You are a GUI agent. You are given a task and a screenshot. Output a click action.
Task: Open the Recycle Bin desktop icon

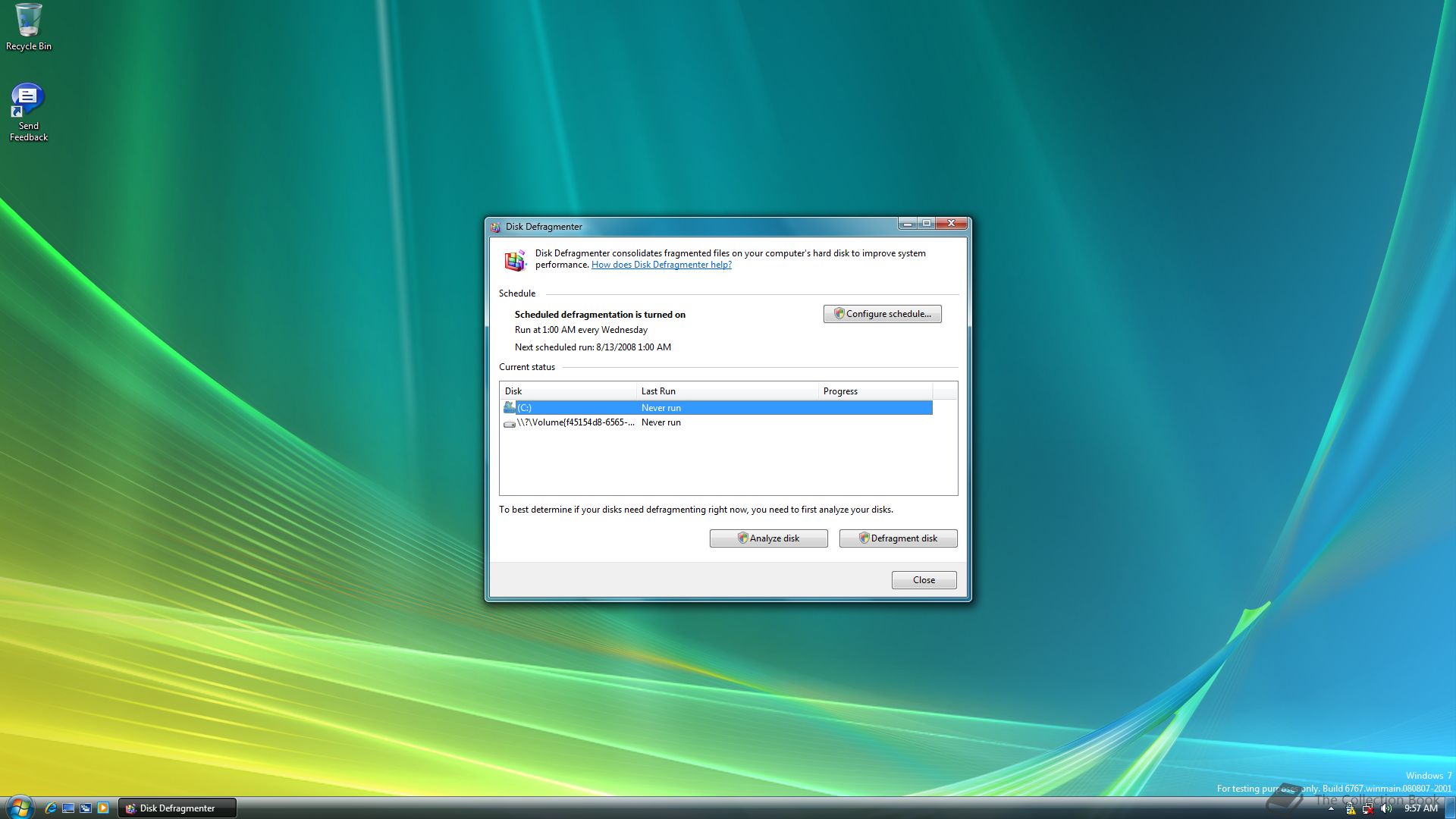click(29, 27)
